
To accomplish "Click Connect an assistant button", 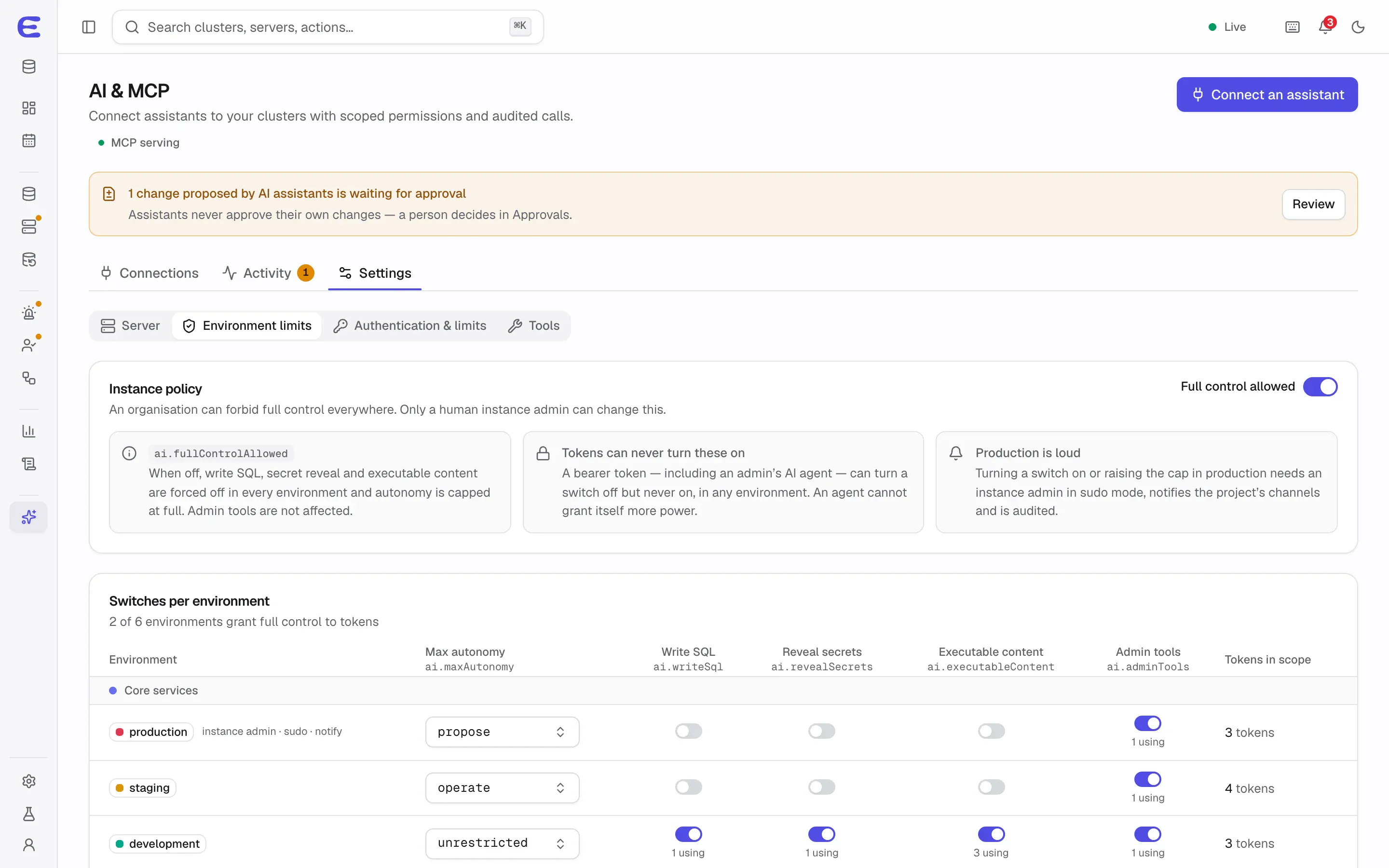I will (x=1267, y=95).
